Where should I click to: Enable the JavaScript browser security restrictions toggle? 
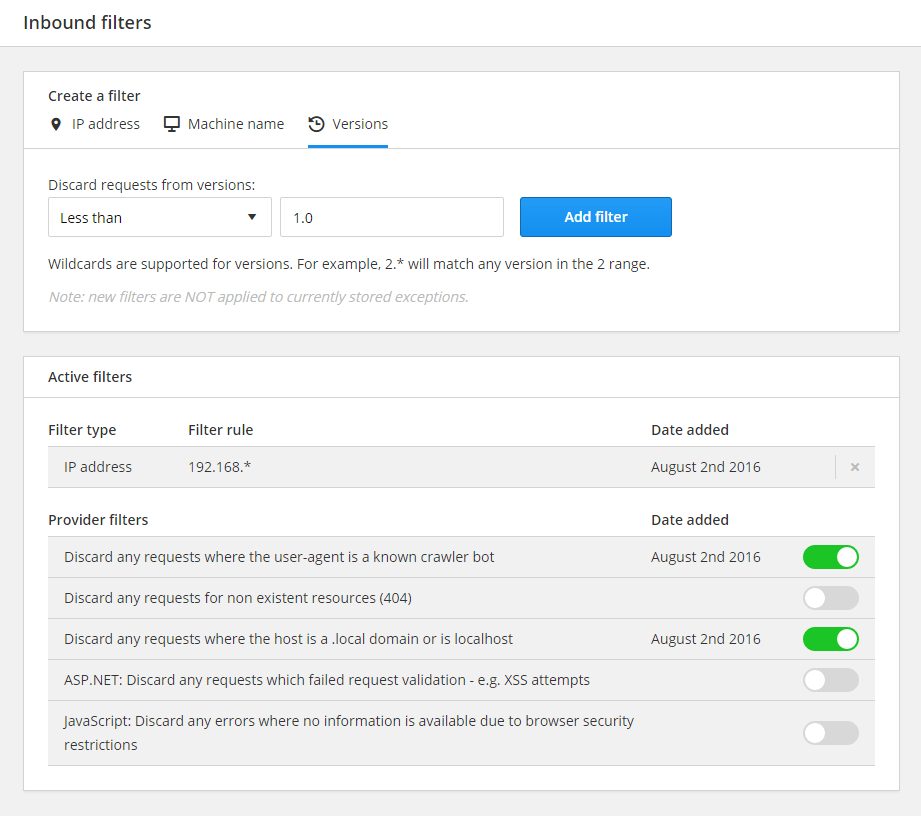click(x=831, y=733)
